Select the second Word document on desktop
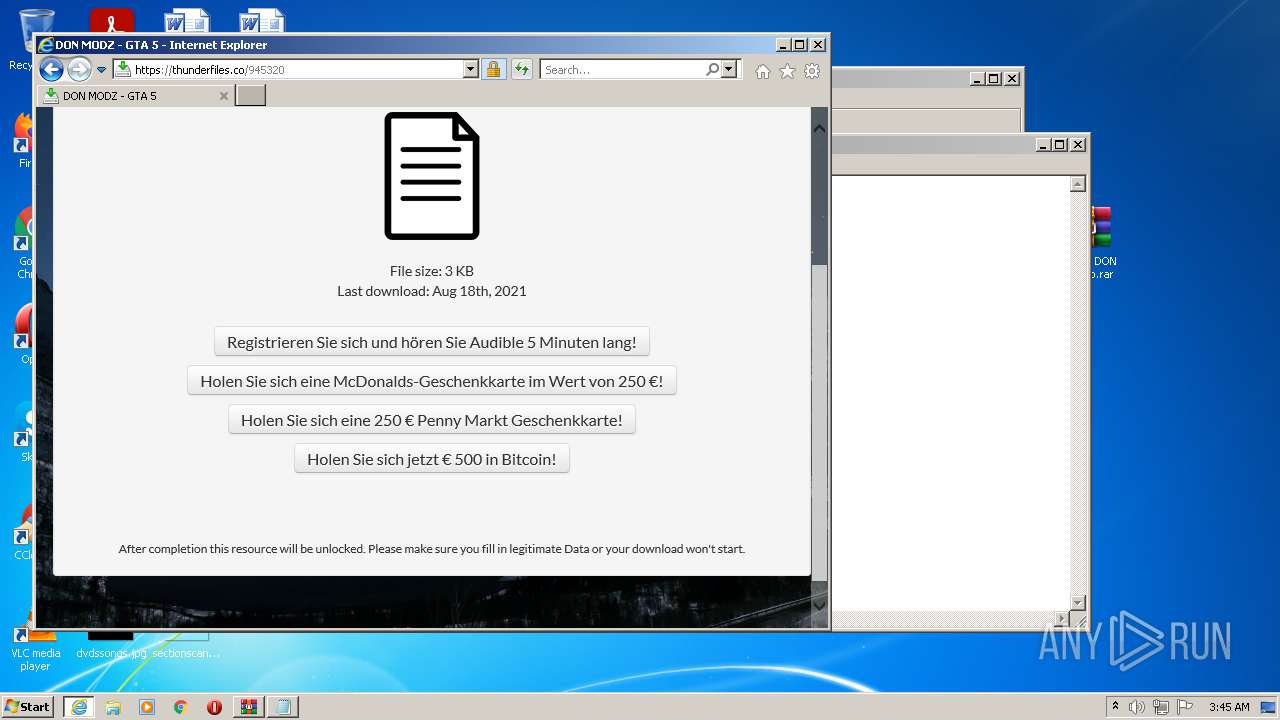 pos(262,21)
